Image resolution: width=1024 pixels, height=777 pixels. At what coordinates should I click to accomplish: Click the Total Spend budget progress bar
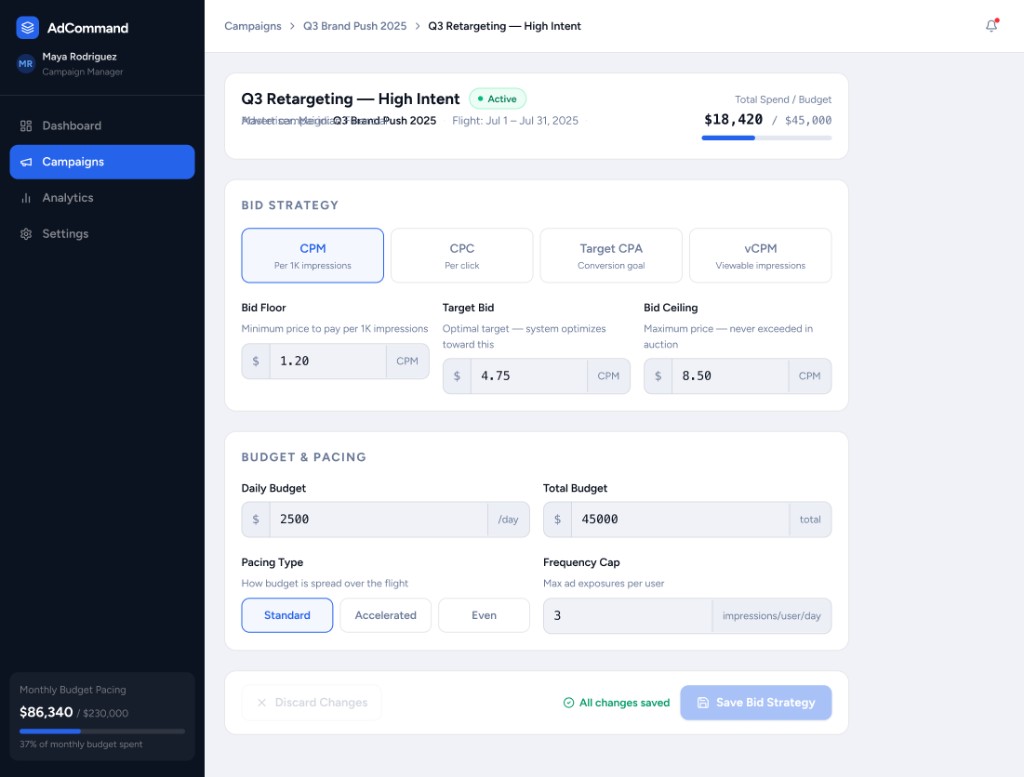click(767, 138)
